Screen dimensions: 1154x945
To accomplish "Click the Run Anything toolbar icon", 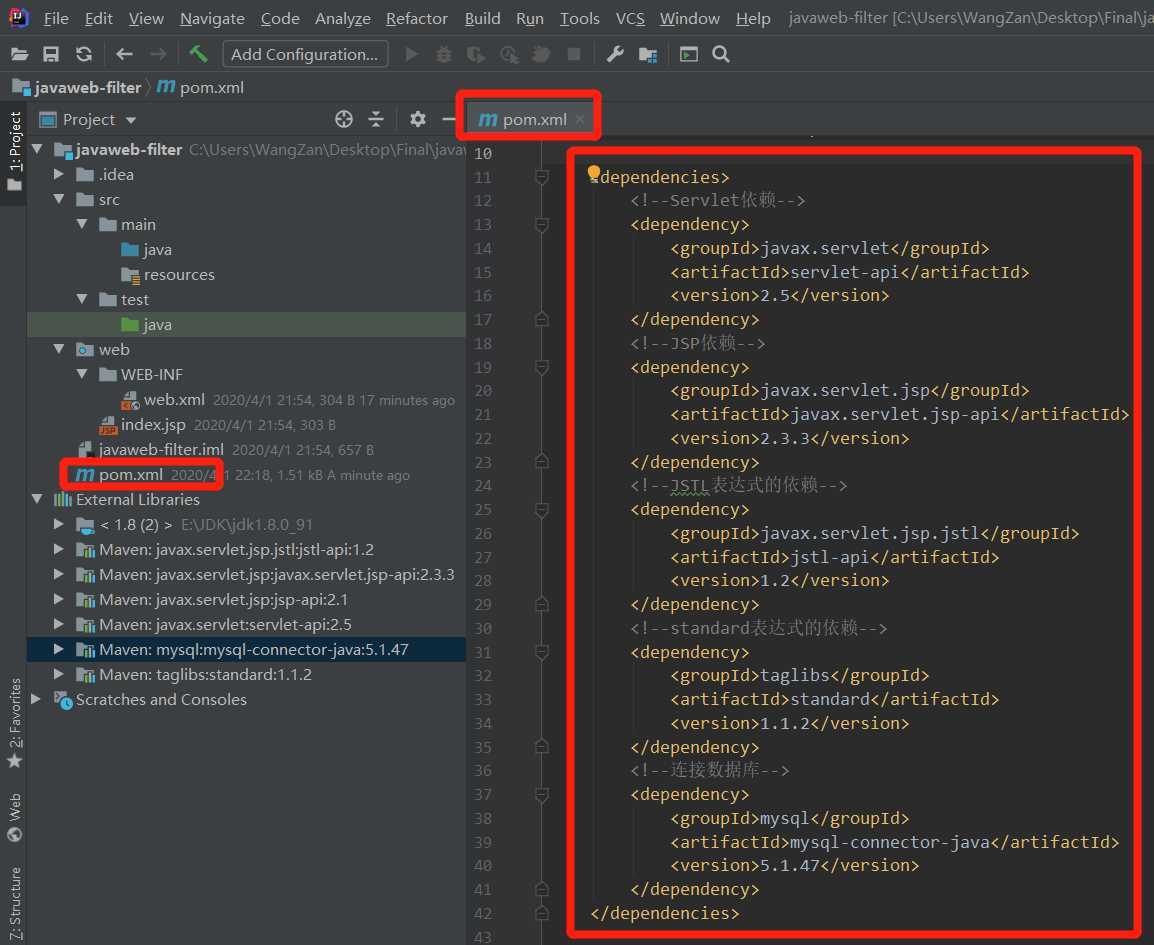I will (688, 54).
